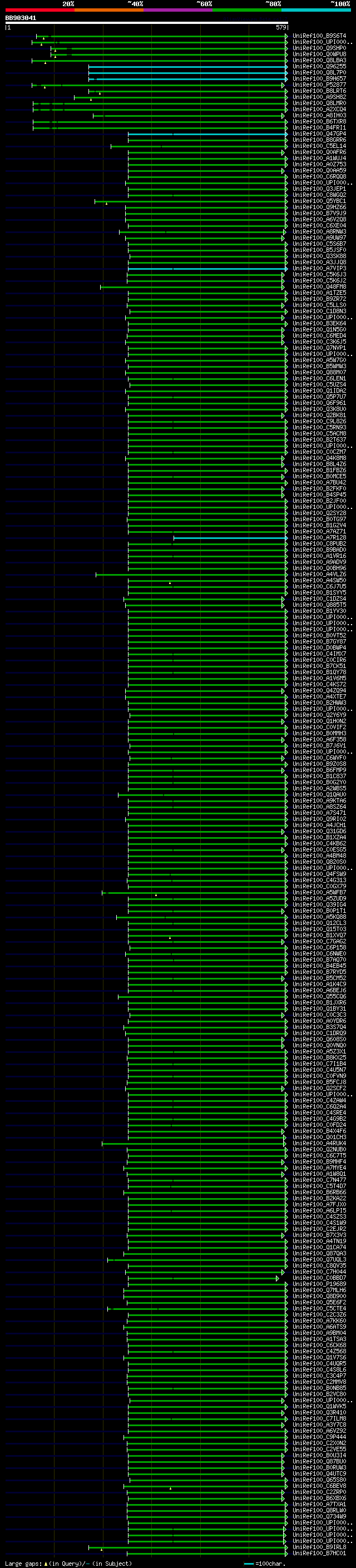This screenshot has width=356, height=1568.
Task: Select hit UniRef100_A4VLZ6
Action: (x=319, y=574)
